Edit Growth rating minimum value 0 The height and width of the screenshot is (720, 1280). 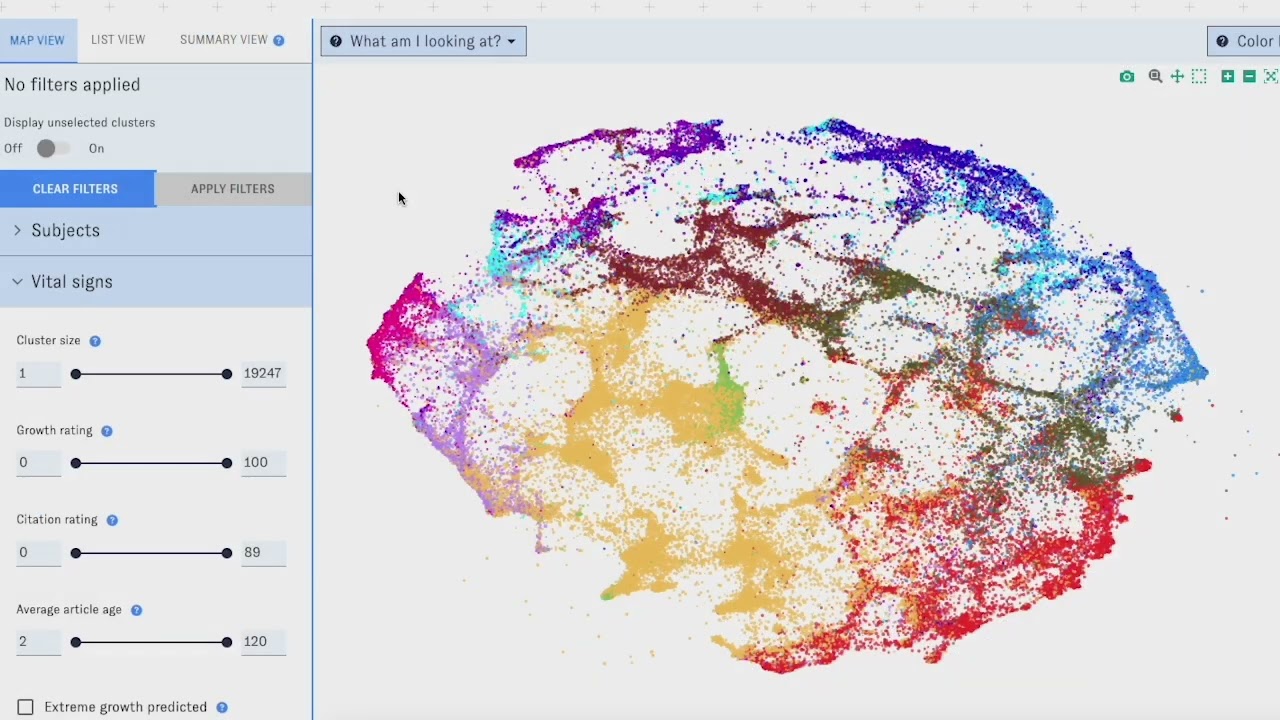pos(38,462)
